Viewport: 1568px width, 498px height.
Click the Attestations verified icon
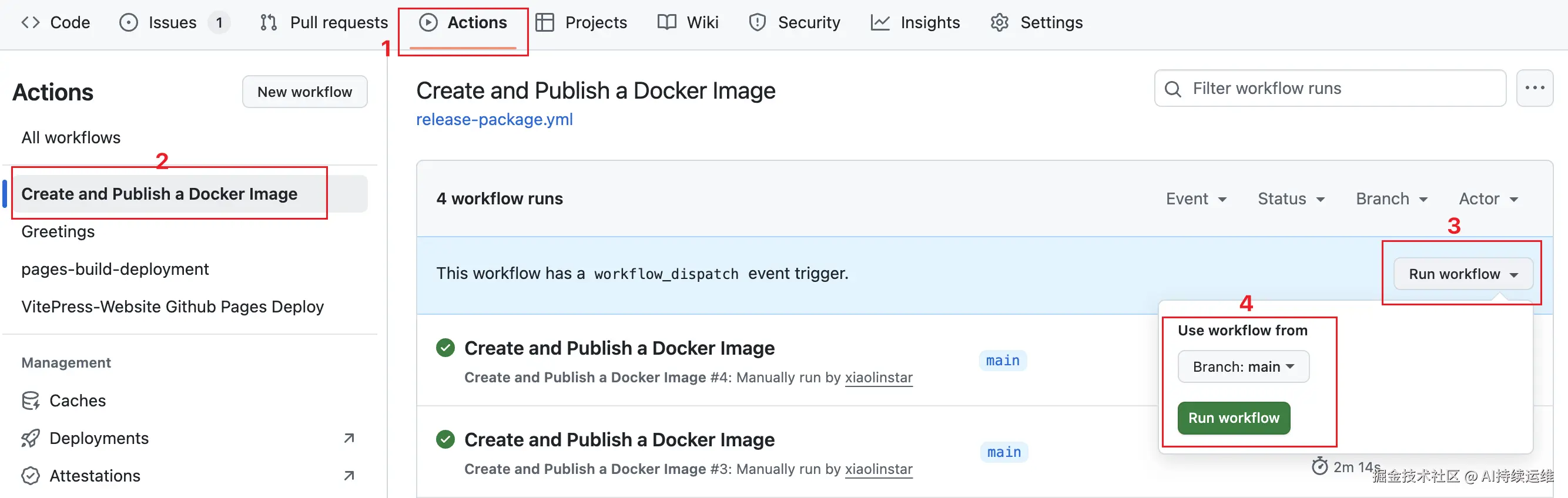tap(31, 476)
